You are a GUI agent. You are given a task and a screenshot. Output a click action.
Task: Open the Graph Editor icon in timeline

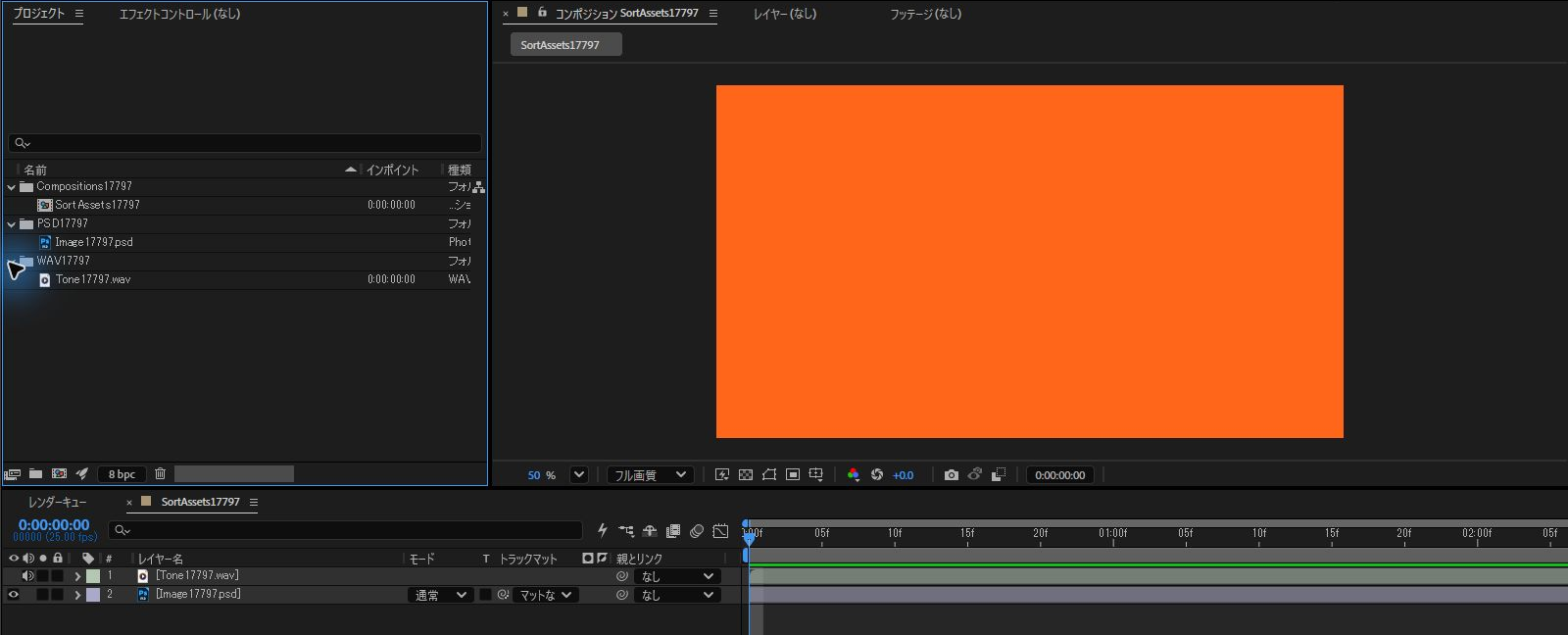pyautogui.click(x=720, y=531)
